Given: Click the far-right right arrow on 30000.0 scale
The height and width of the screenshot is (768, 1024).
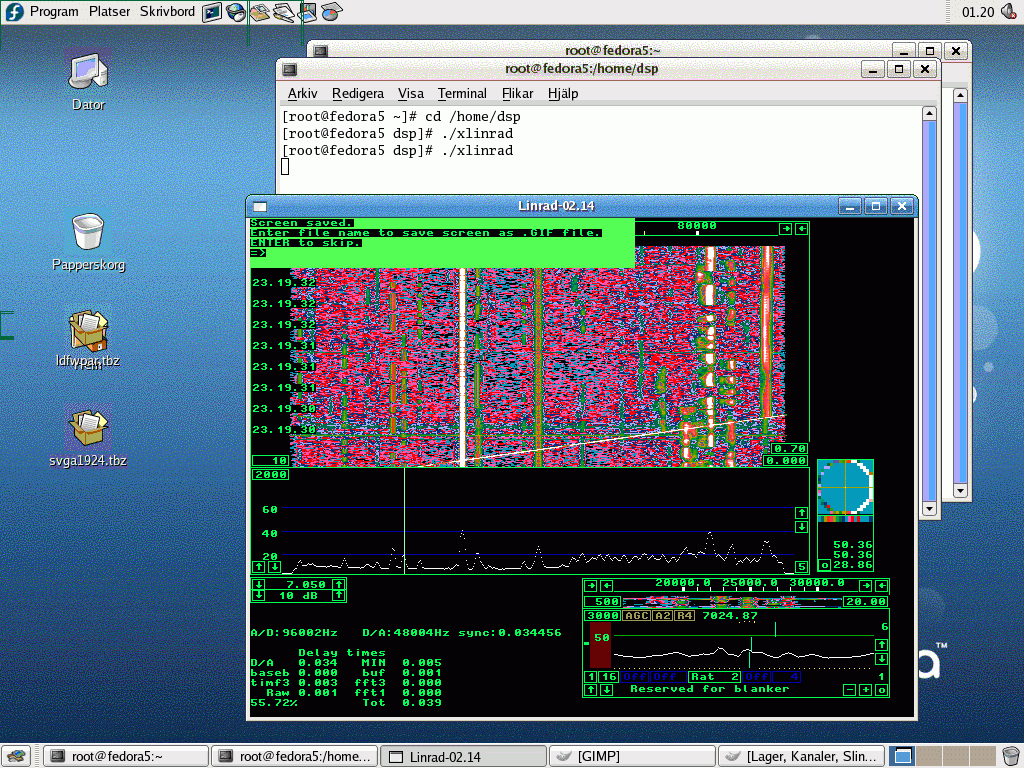Looking at the screenshot, I should (866, 586).
